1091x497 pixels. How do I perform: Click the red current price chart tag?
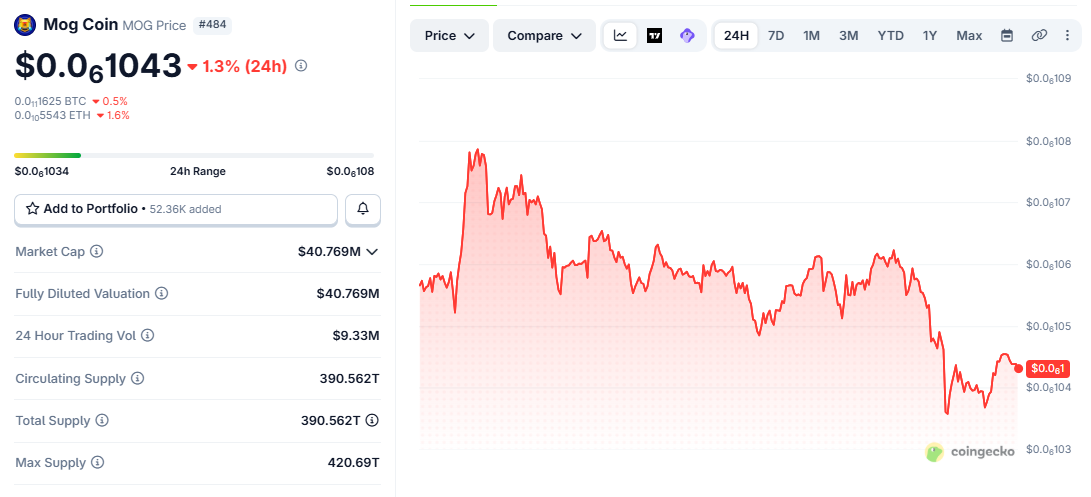click(x=1046, y=368)
